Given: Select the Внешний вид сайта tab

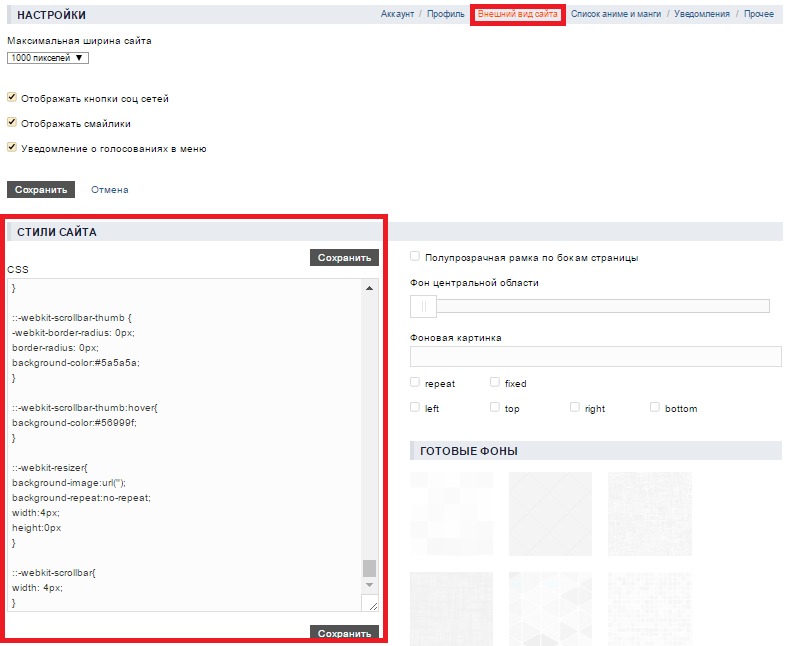Looking at the screenshot, I should (517, 14).
